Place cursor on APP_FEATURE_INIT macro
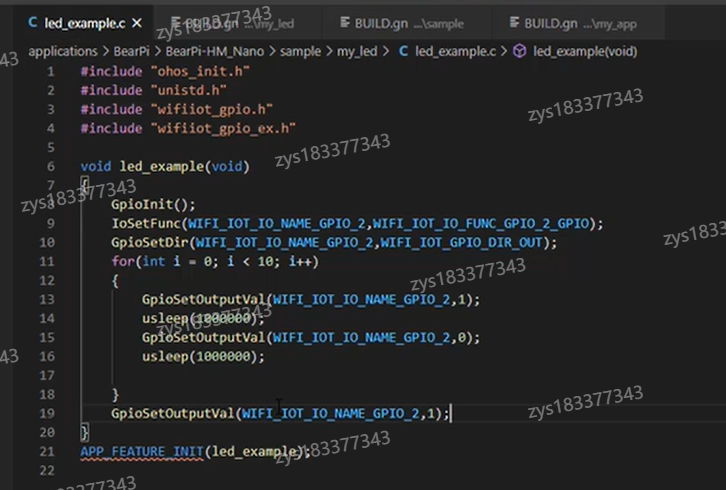 (x=141, y=451)
